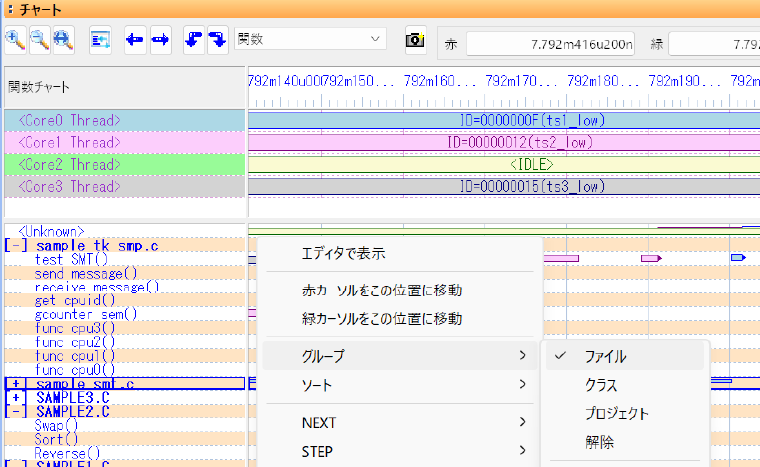Select the Swap() function row
Viewport: 760px width, 467px height.
(125, 425)
